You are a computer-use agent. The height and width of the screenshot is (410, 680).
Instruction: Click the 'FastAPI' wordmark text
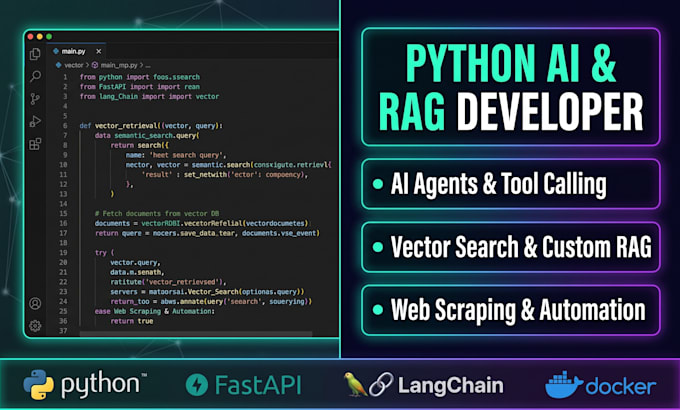tap(258, 385)
